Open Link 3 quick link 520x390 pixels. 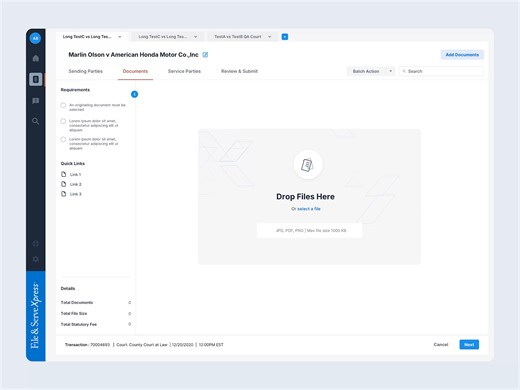76,194
